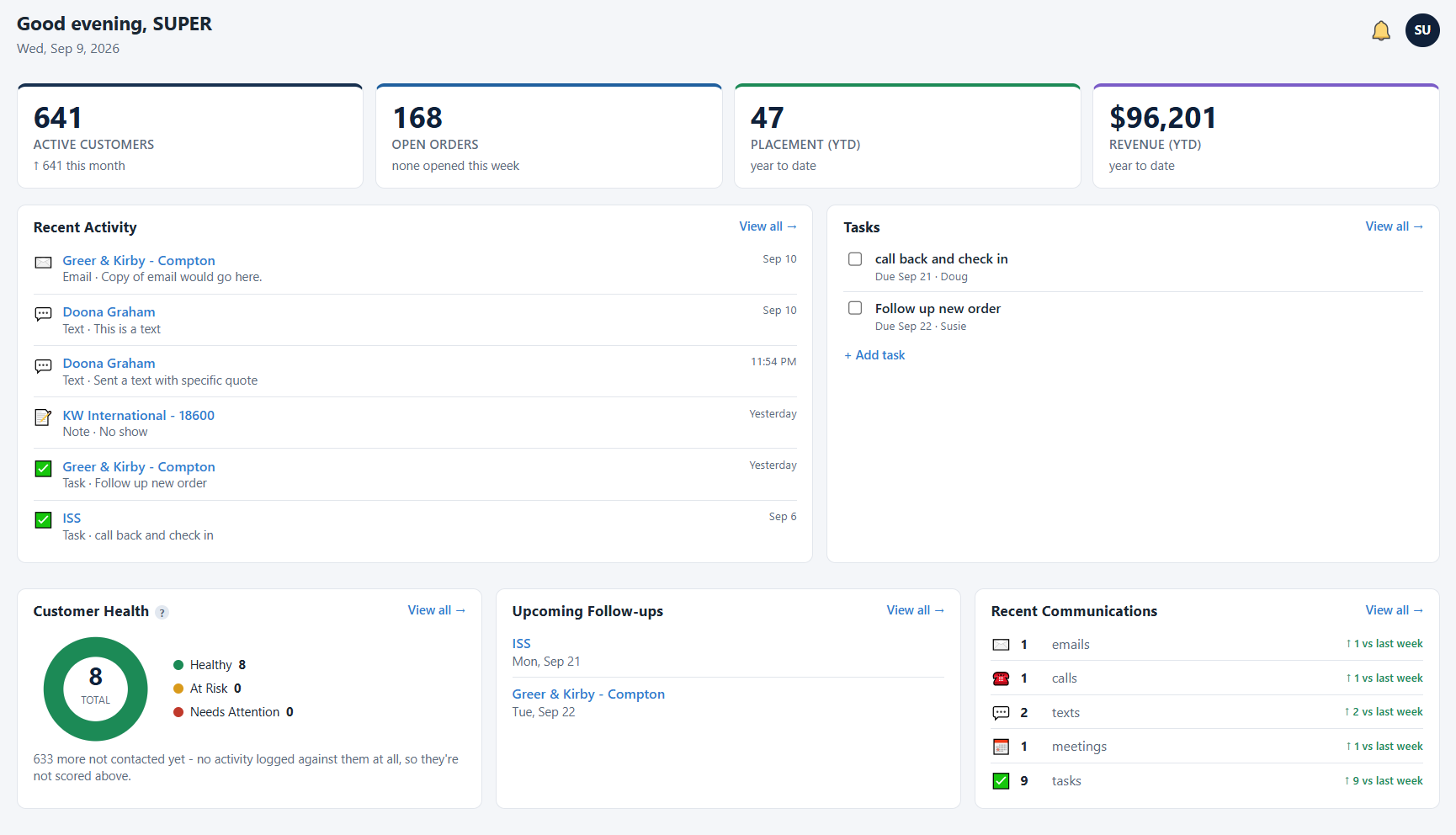The image size is (1456, 835).
Task: Click '↑ 641 this month' text
Action: 79,166
